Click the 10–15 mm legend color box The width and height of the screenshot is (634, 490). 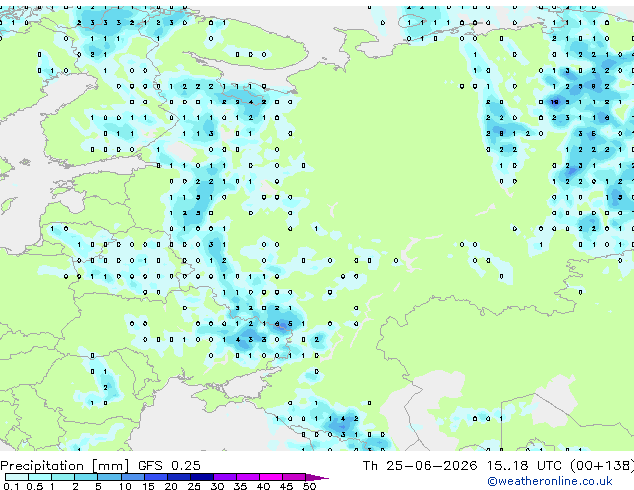133,477
